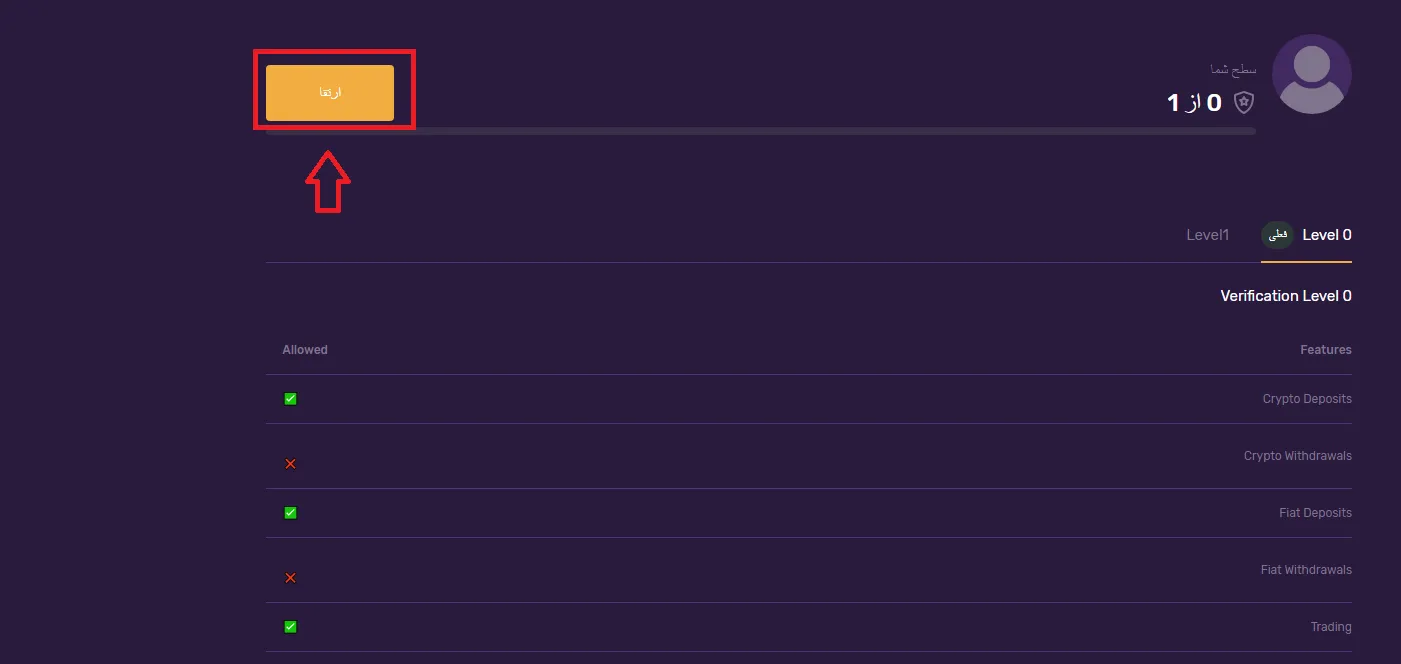The image size is (1401, 664).
Task: Click the red X for Fiat Withdrawals
Action: tap(290, 578)
